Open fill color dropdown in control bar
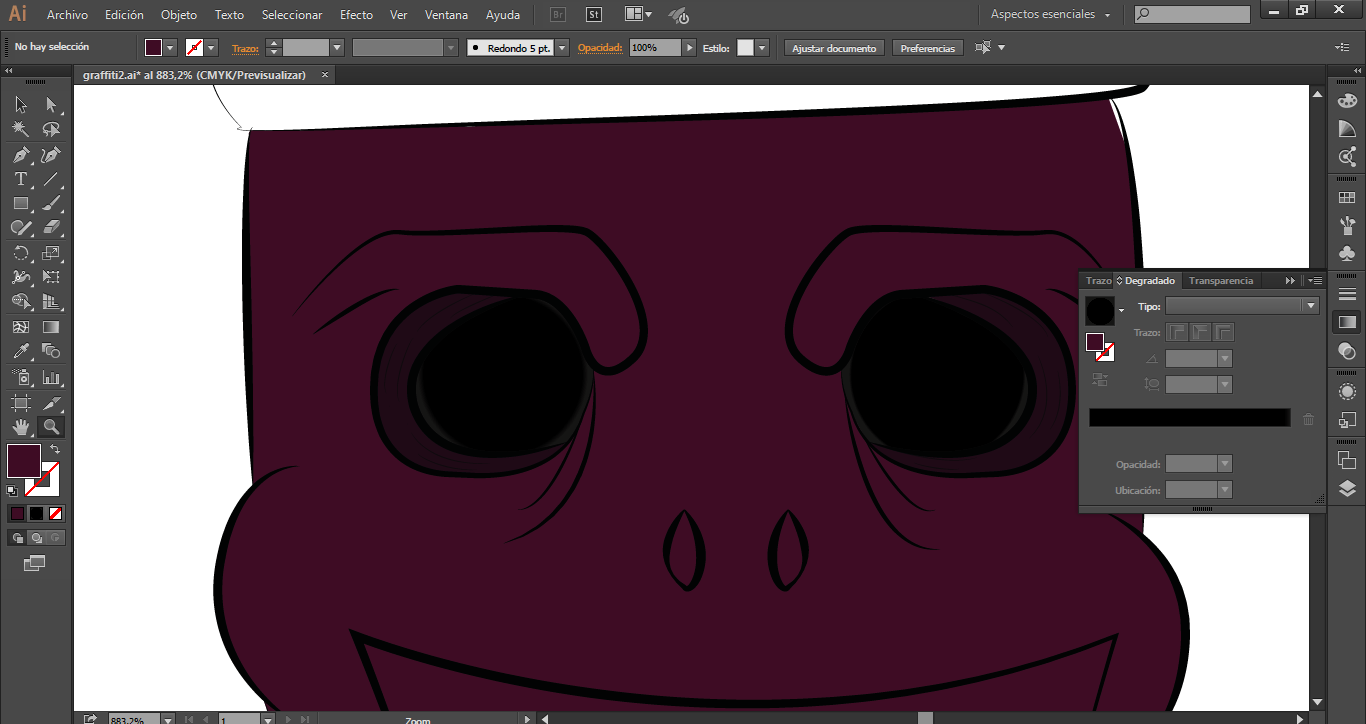Screen dimensions: 1366x724 pyautogui.click(x=170, y=48)
